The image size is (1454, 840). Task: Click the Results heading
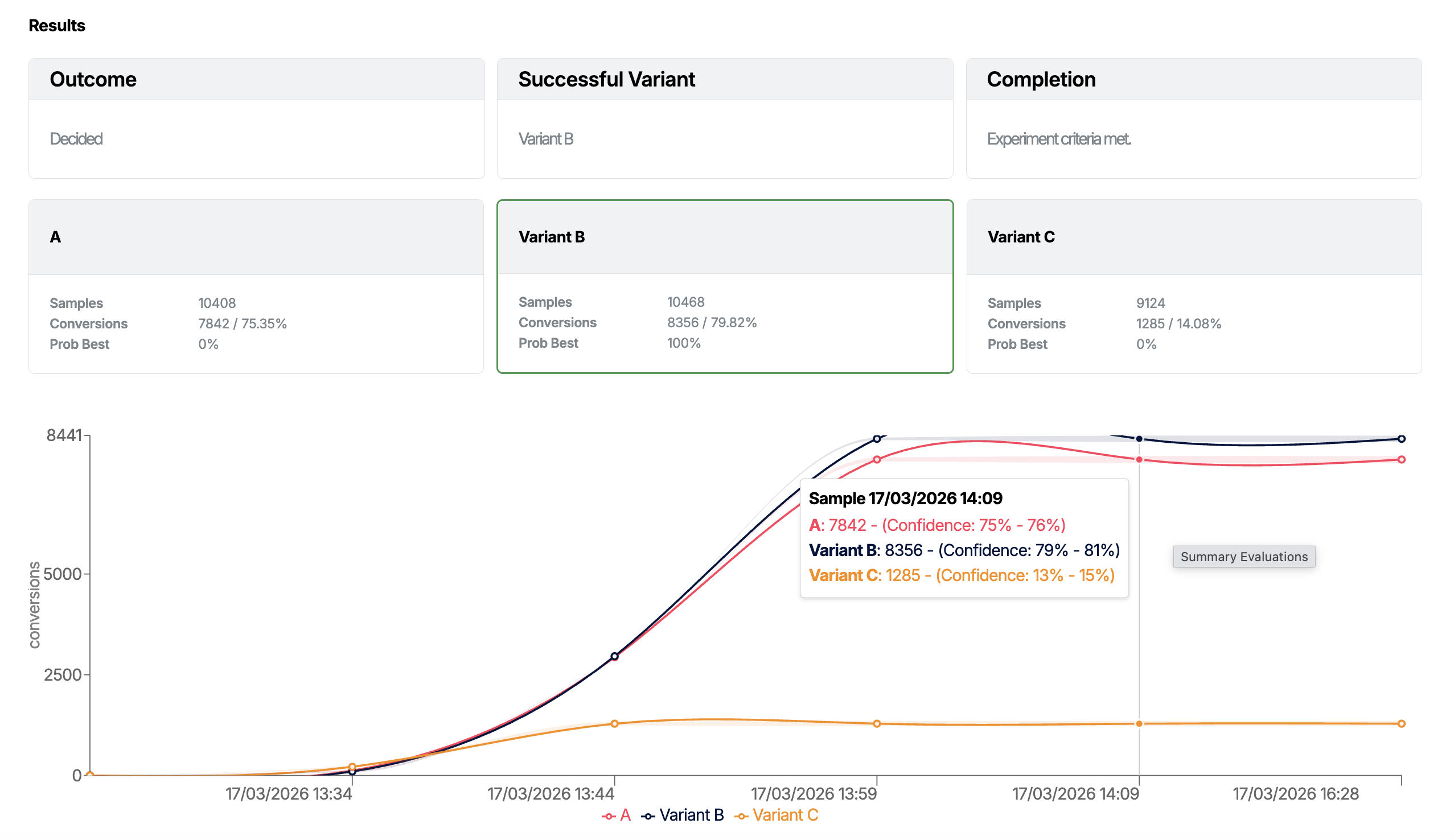[x=56, y=26]
